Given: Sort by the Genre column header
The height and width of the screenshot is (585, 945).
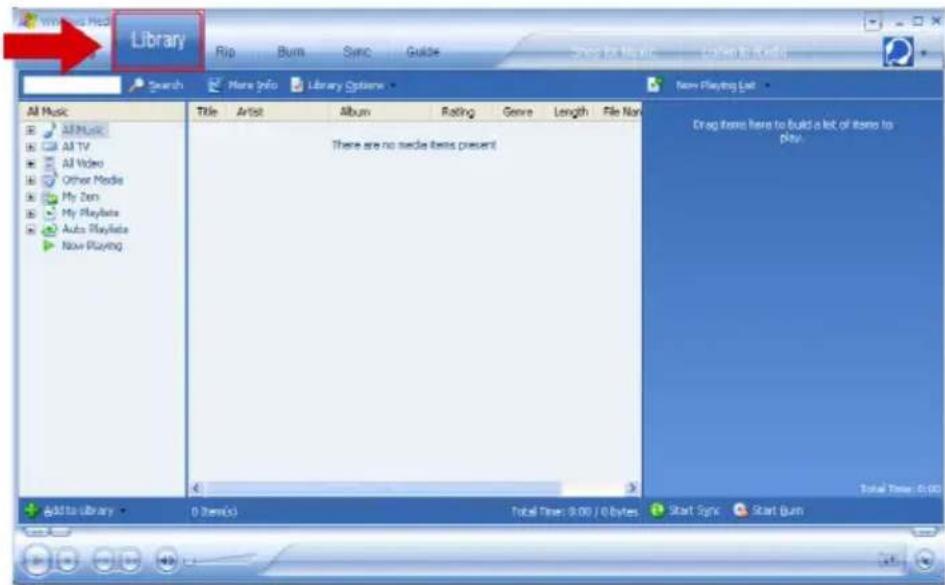Looking at the screenshot, I should (517, 111).
